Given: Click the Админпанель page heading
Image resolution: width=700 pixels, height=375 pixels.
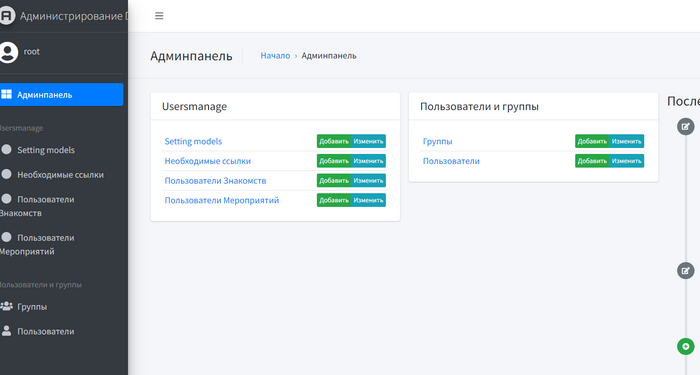Looking at the screenshot, I should (191, 56).
